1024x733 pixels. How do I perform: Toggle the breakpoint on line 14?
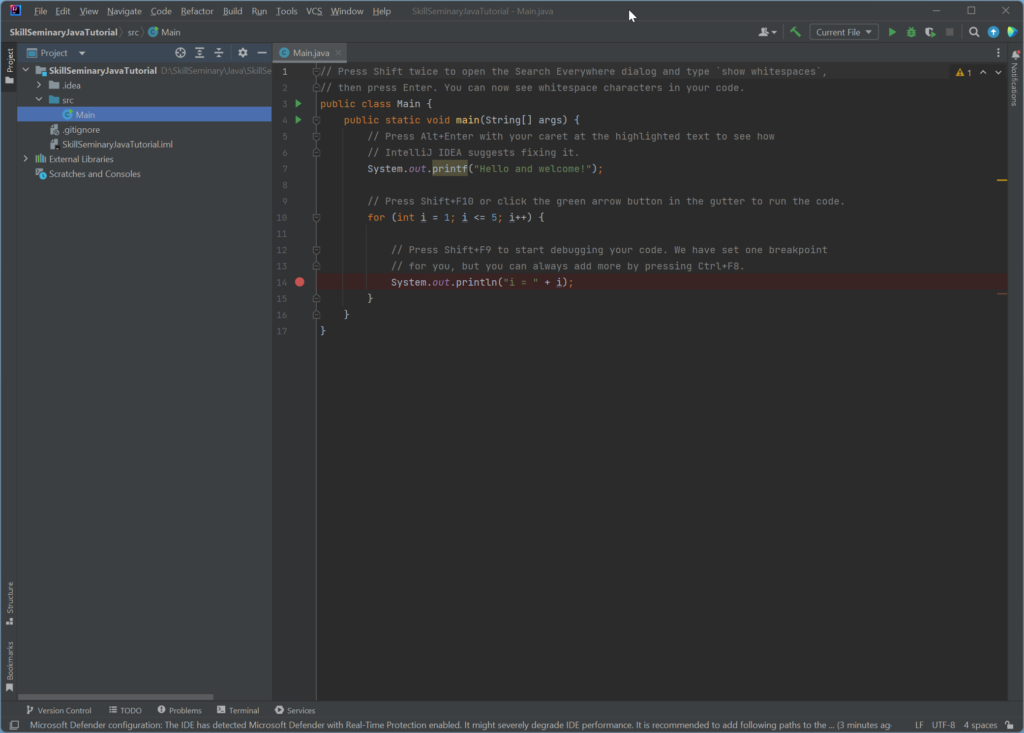pos(300,282)
